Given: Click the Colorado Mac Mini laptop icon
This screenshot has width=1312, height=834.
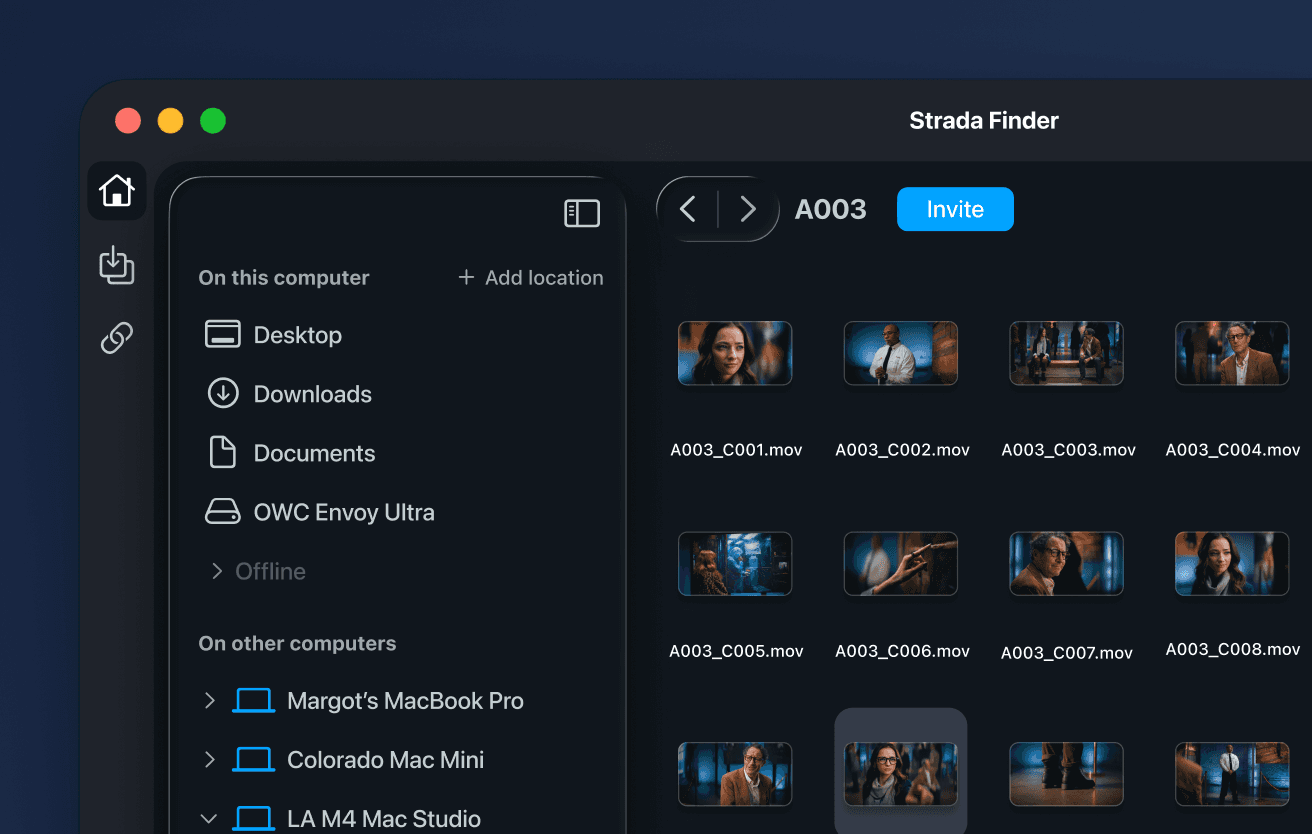Looking at the screenshot, I should 253,760.
